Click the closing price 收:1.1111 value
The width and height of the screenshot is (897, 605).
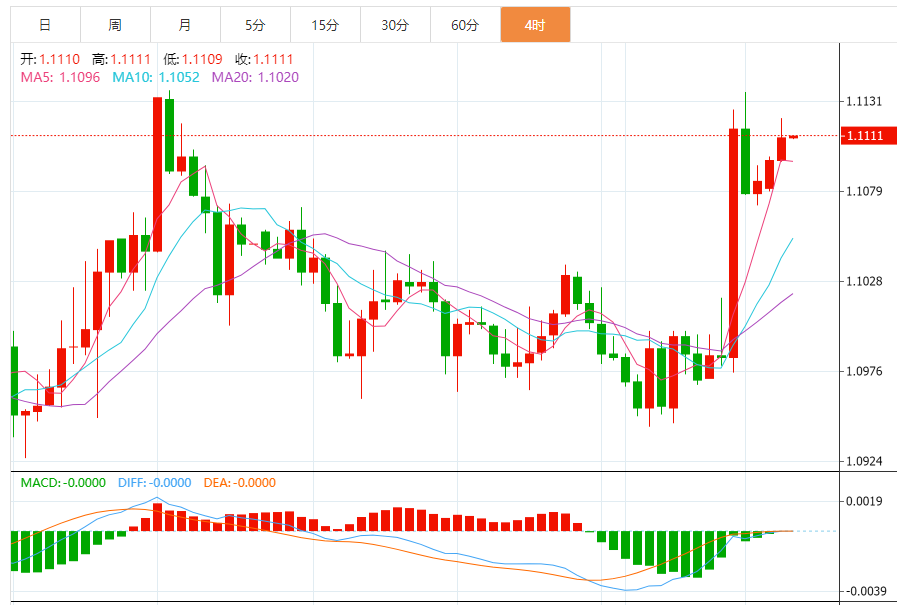264,59
